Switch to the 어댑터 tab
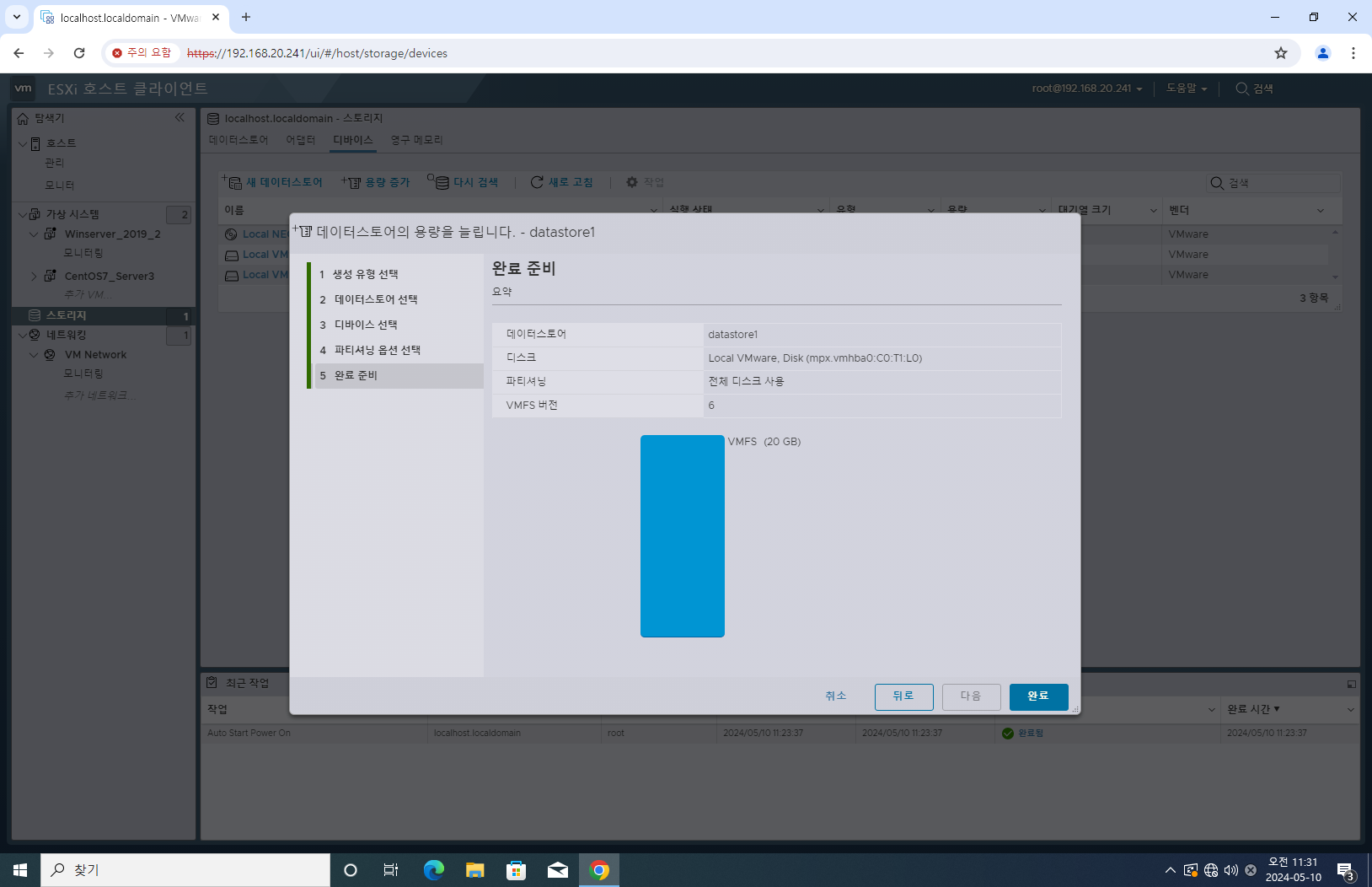 (x=300, y=140)
